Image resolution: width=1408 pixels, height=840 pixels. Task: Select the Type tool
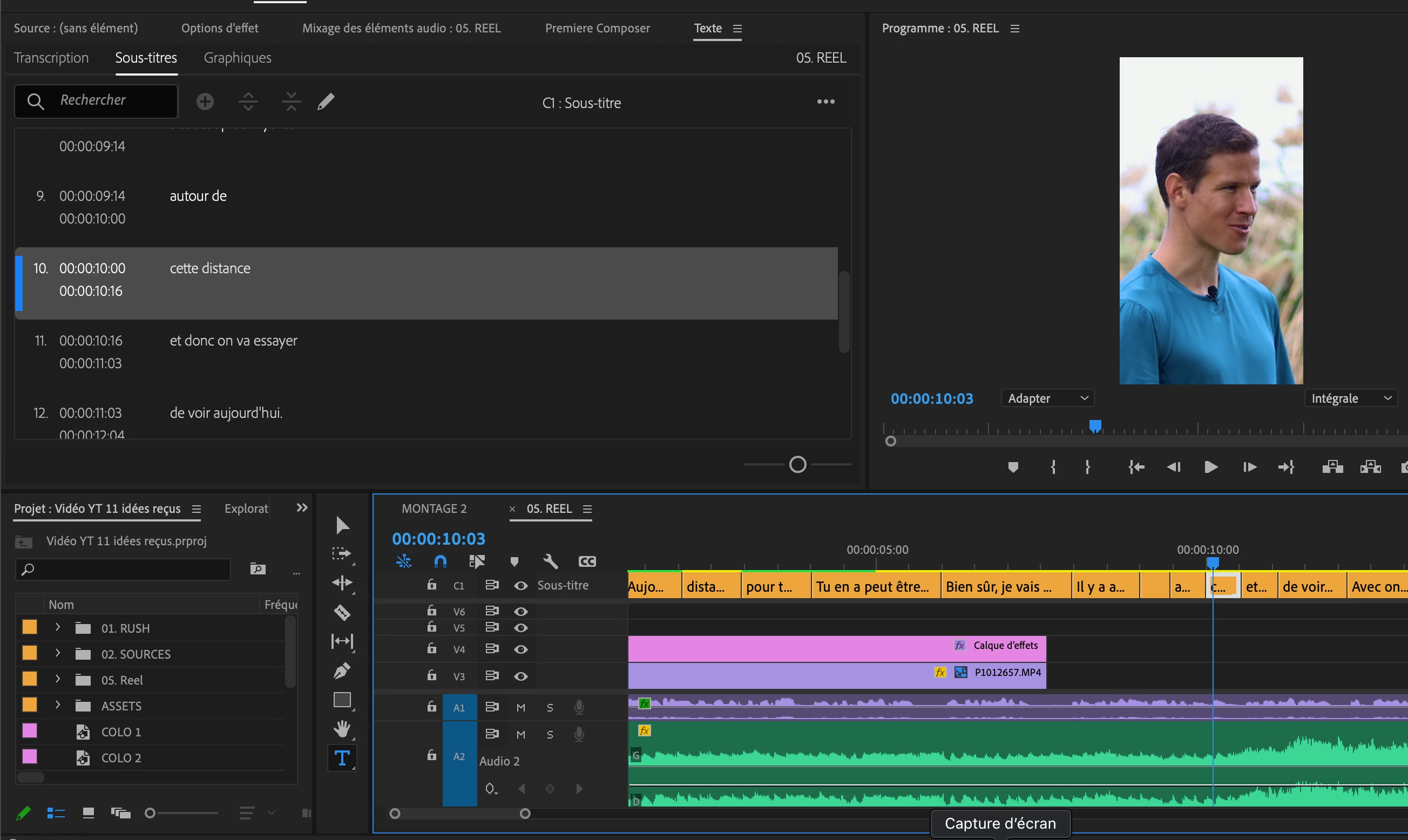342,758
